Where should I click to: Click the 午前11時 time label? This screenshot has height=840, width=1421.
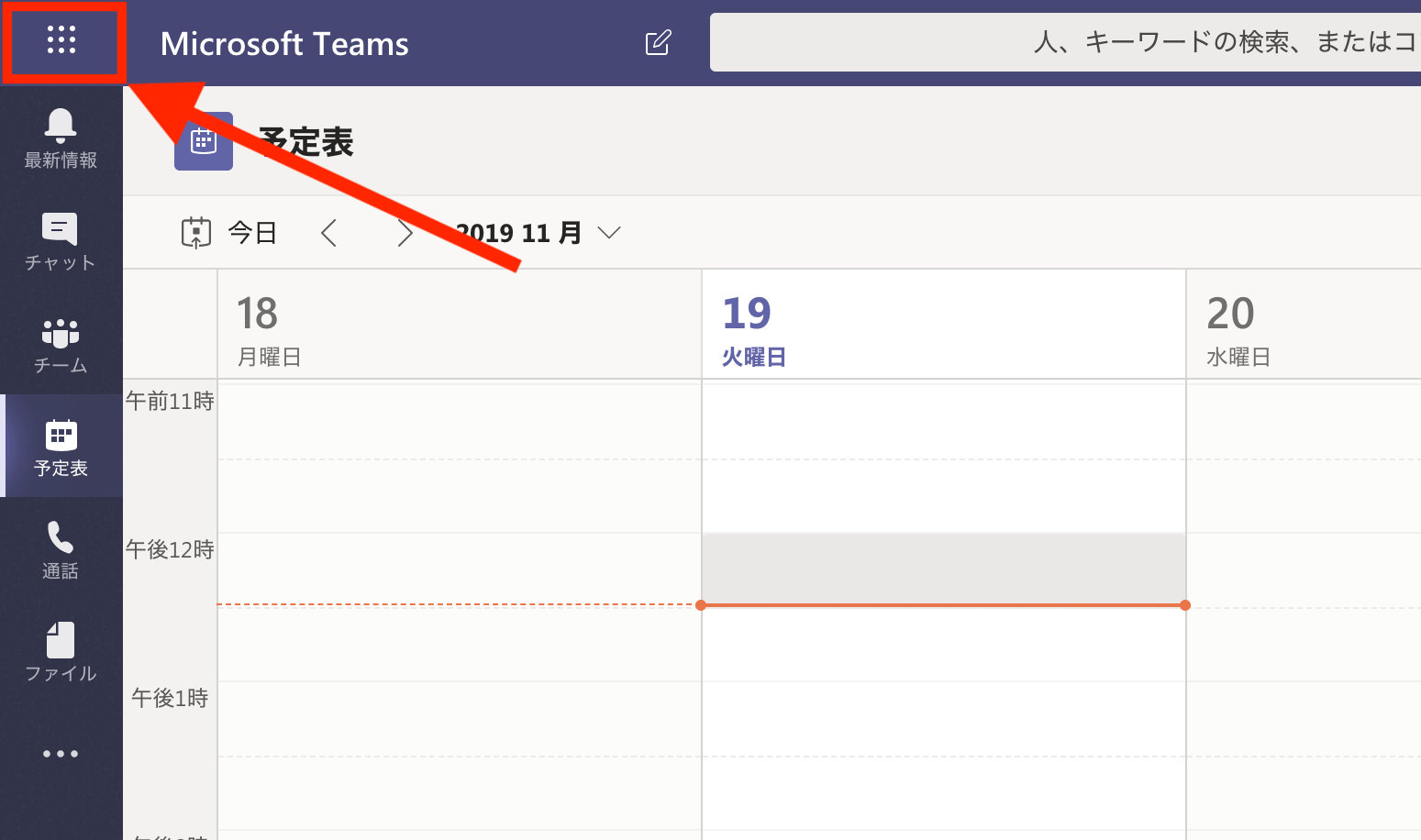[x=170, y=401]
